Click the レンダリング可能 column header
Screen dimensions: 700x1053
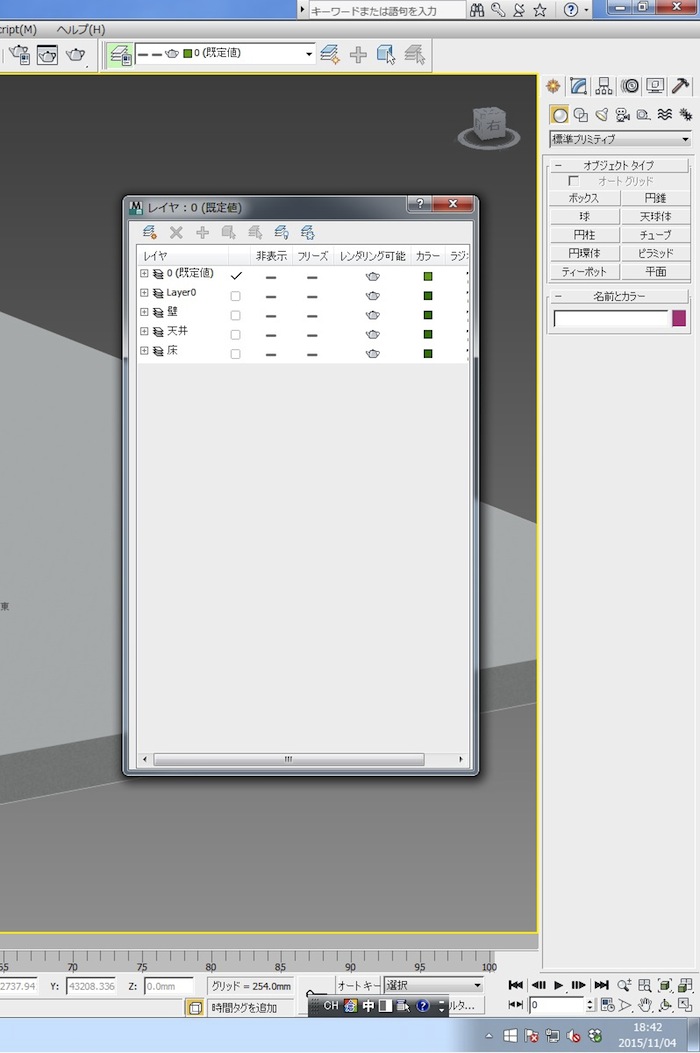click(x=372, y=256)
